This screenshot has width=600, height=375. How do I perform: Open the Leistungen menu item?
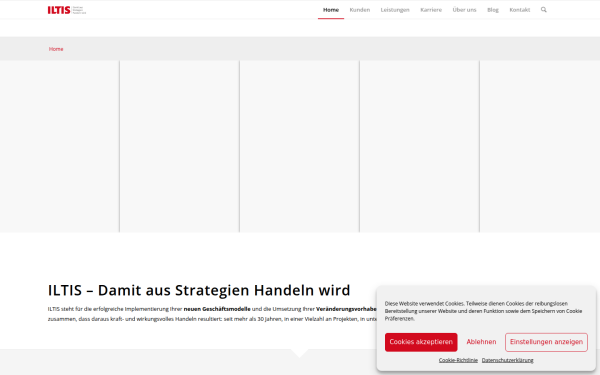[395, 10]
